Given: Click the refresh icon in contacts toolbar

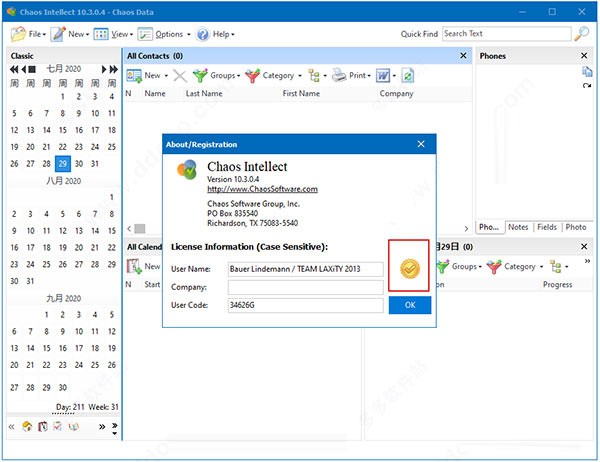Looking at the screenshot, I should click(408, 75).
